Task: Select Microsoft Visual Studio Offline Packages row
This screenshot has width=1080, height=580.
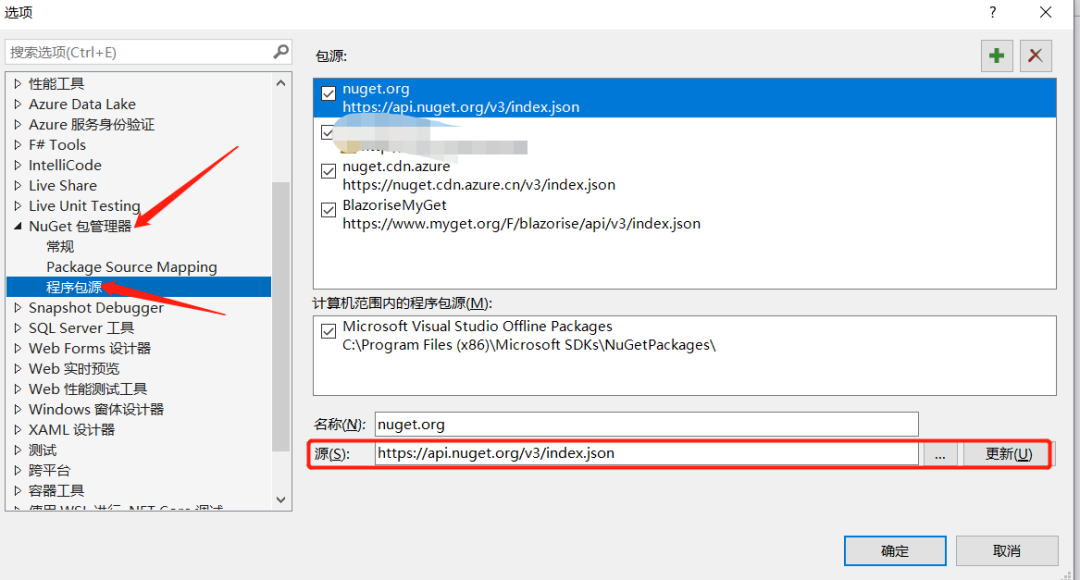Action: [685, 336]
